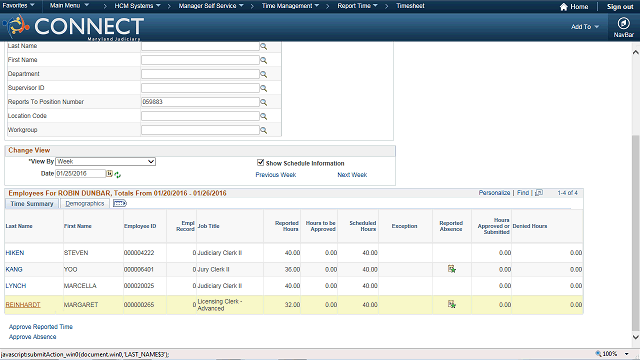Image resolution: width=640 pixels, height=360 pixels.
Task: Click the Department lookup magnifier
Action: 264,74
